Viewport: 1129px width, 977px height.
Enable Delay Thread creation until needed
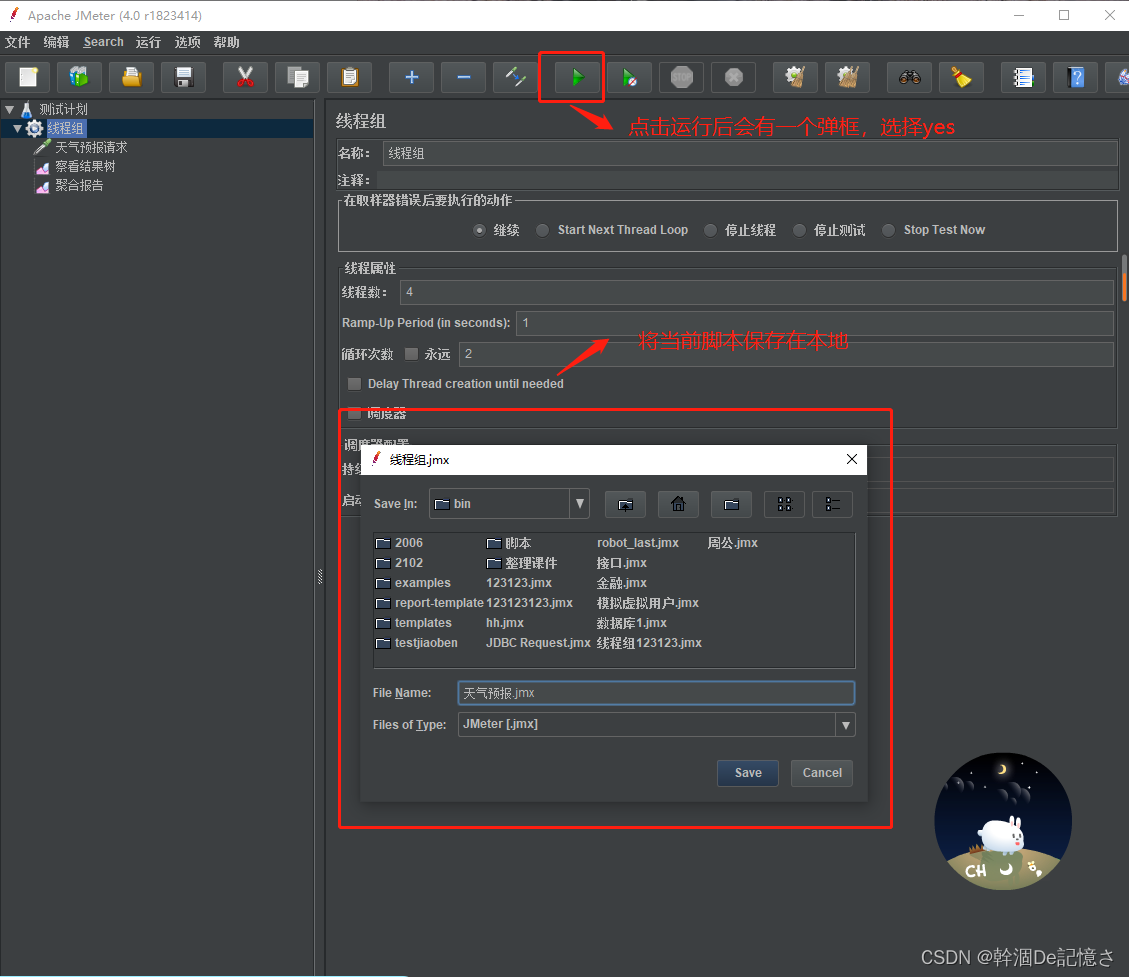coord(354,384)
